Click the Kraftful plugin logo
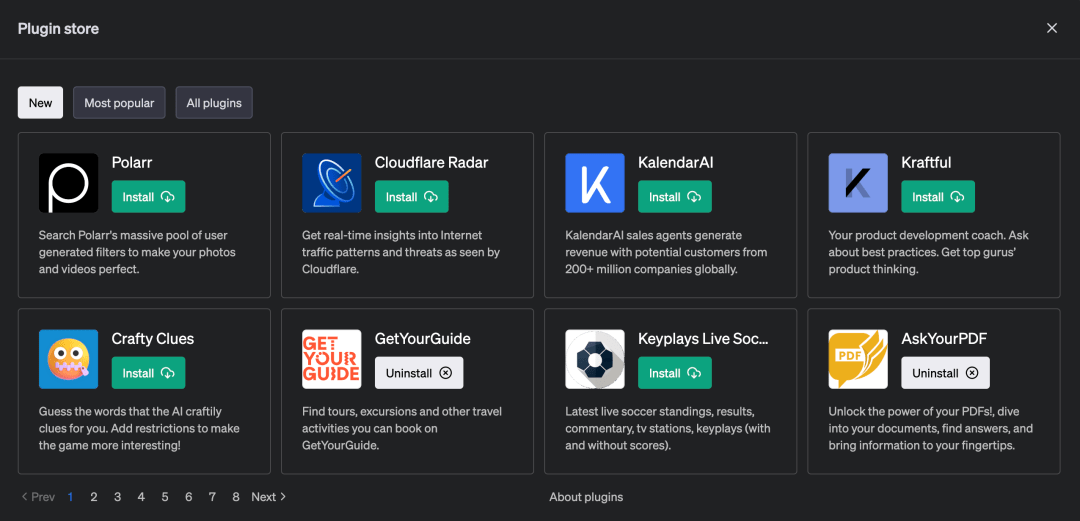The width and height of the screenshot is (1080, 521). [857, 183]
